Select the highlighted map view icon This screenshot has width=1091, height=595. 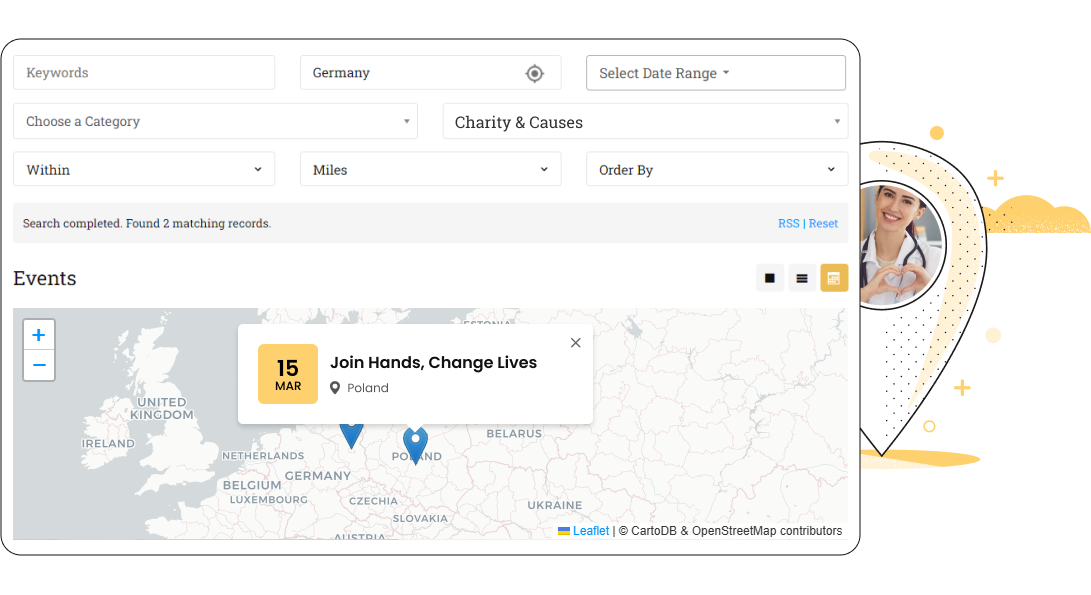tap(833, 278)
